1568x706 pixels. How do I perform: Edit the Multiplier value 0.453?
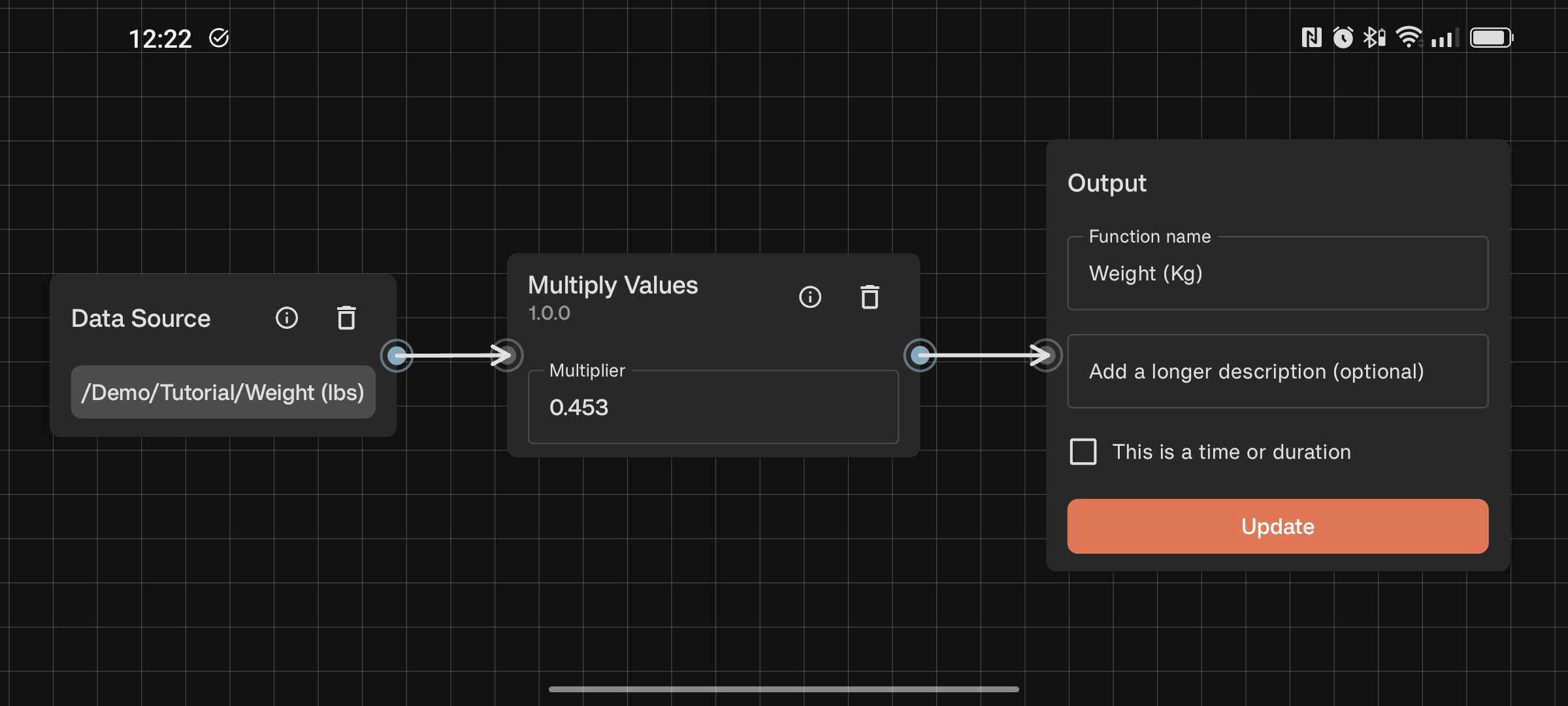click(712, 407)
